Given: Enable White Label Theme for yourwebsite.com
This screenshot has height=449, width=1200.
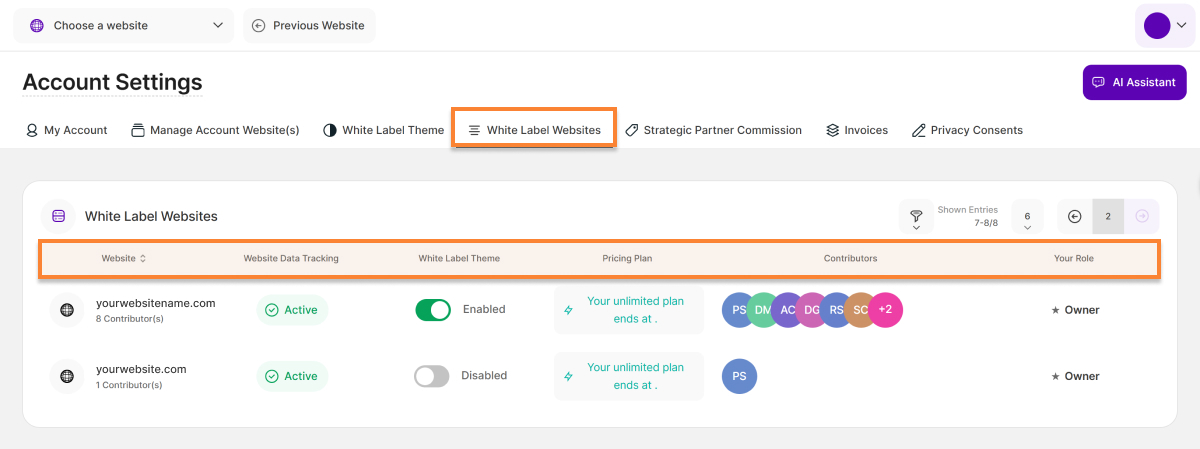Looking at the screenshot, I should [x=432, y=376].
